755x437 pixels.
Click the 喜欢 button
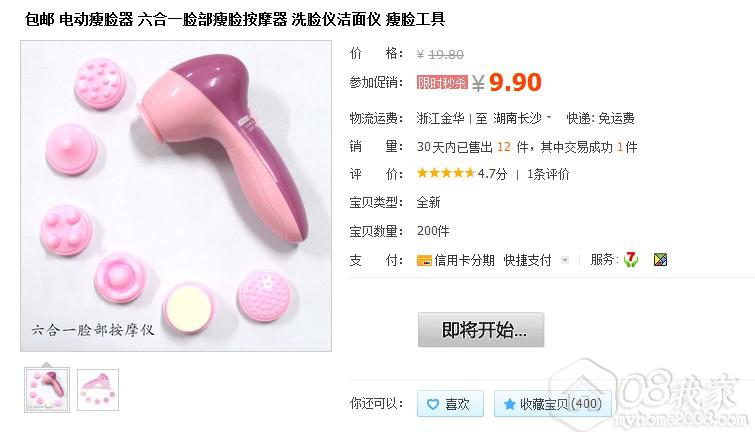tap(450, 404)
